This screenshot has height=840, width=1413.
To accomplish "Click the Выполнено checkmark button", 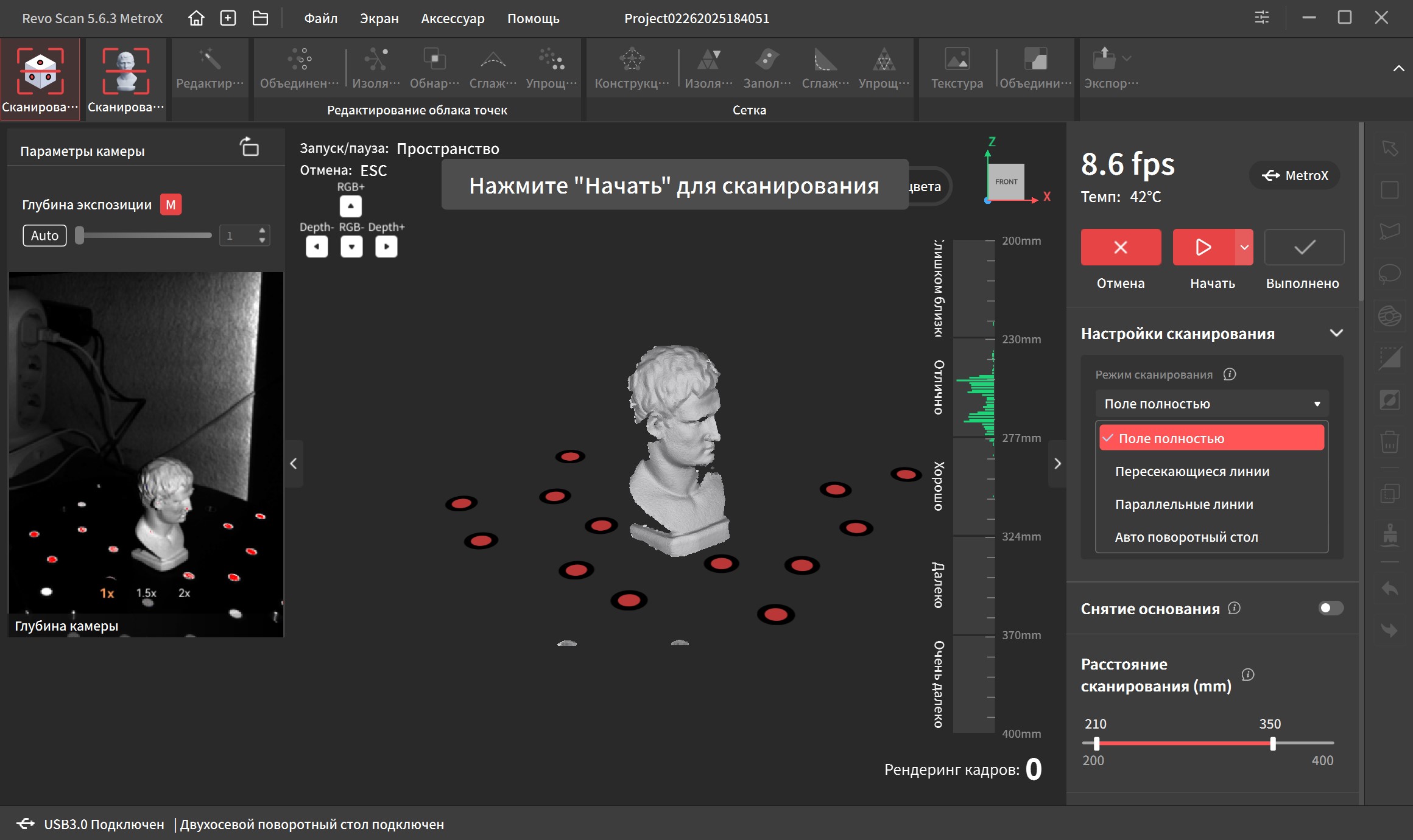I will (x=1304, y=247).
